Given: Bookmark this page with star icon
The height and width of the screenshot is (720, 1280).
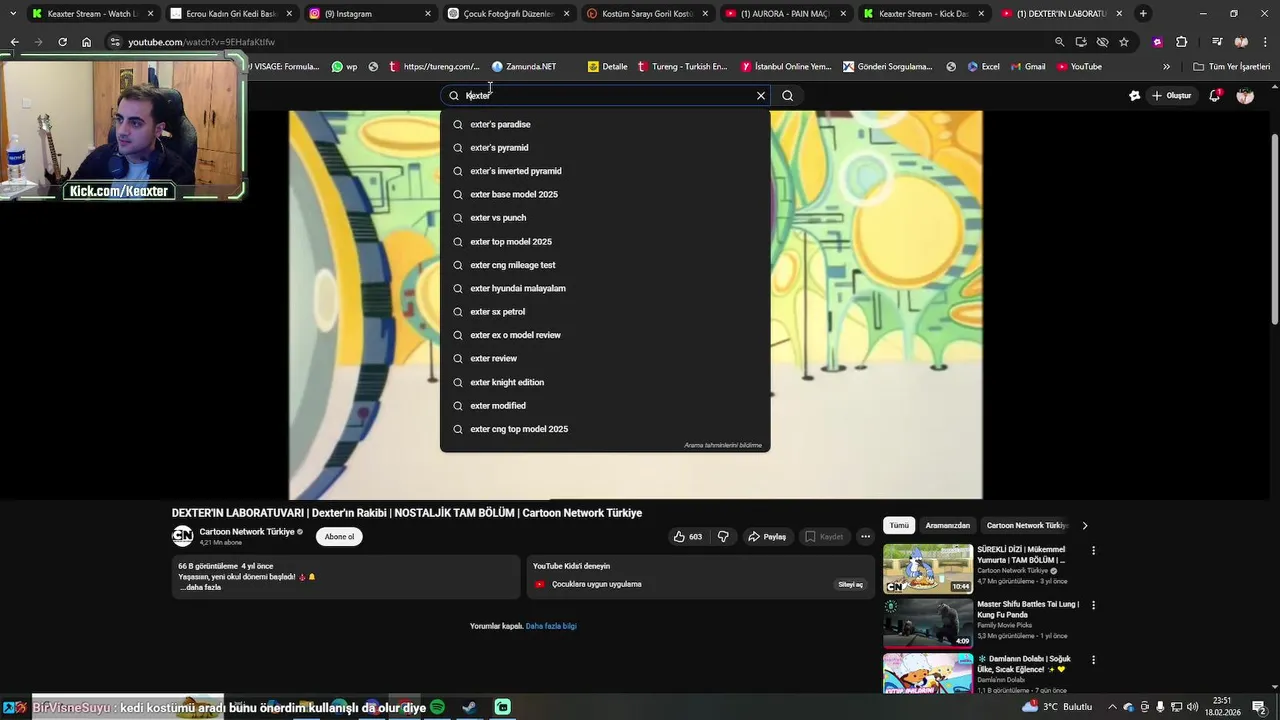Looking at the screenshot, I should pyautogui.click(x=1124, y=42).
